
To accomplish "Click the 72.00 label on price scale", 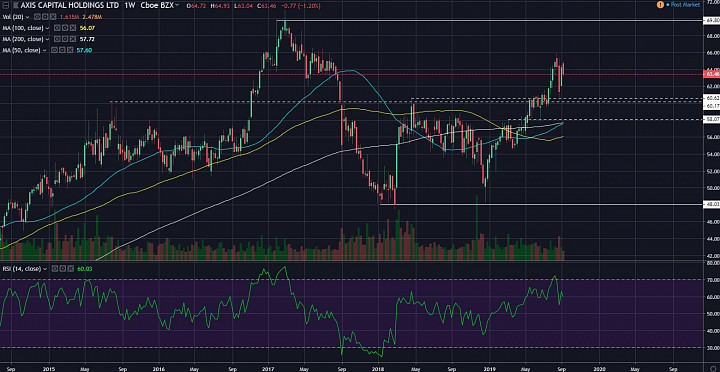I will [x=713, y=2].
